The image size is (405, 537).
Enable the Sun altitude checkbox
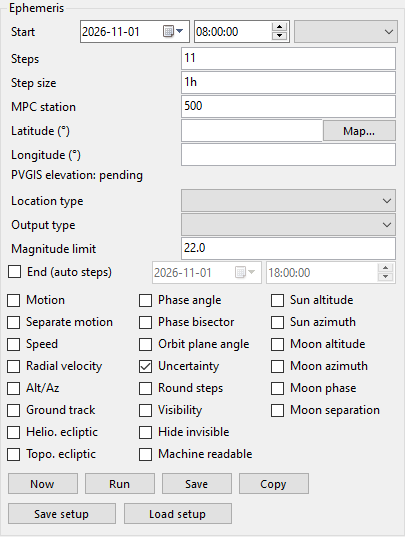(x=277, y=300)
